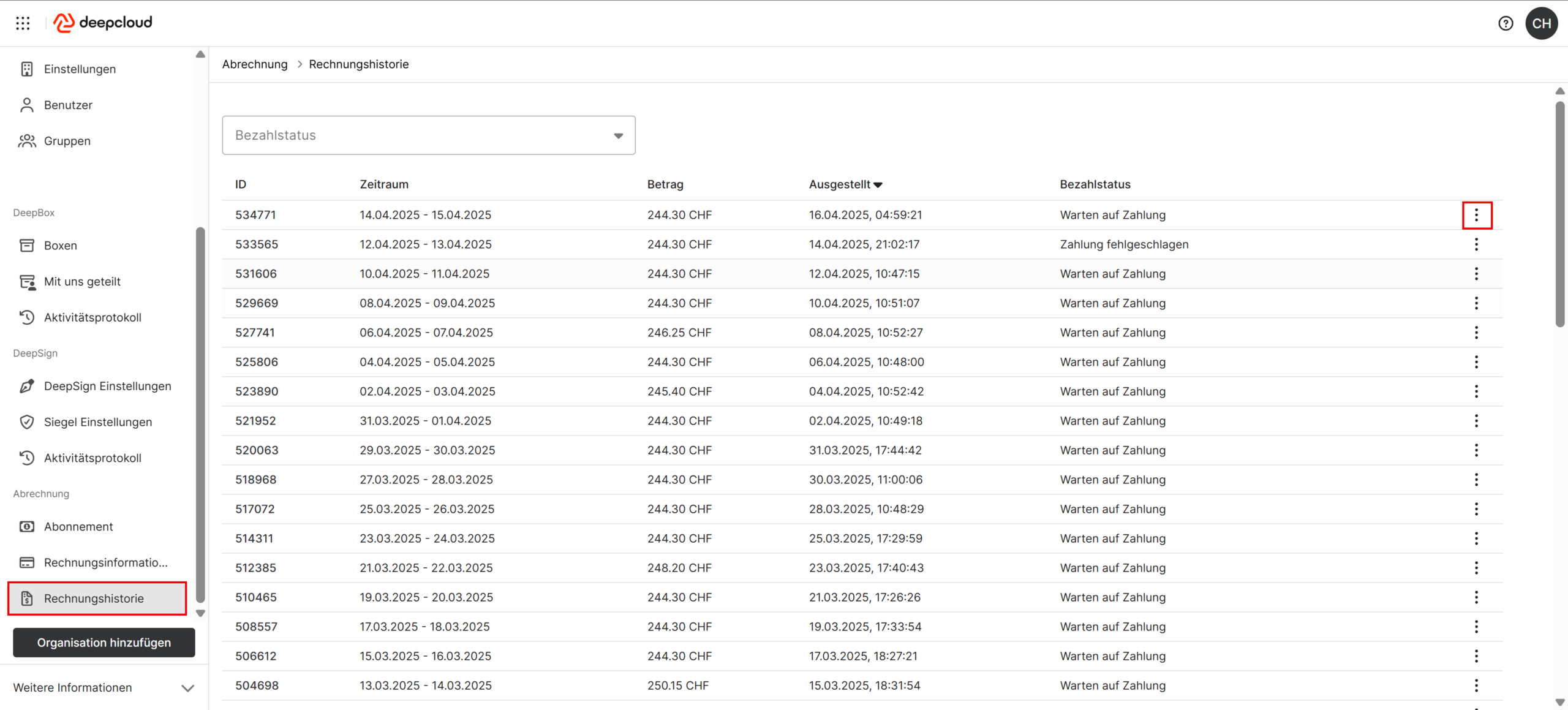Open three-dot menu for invoice 533565
Image resolution: width=1568 pixels, height=710 pixels.
coord(1476,244)
